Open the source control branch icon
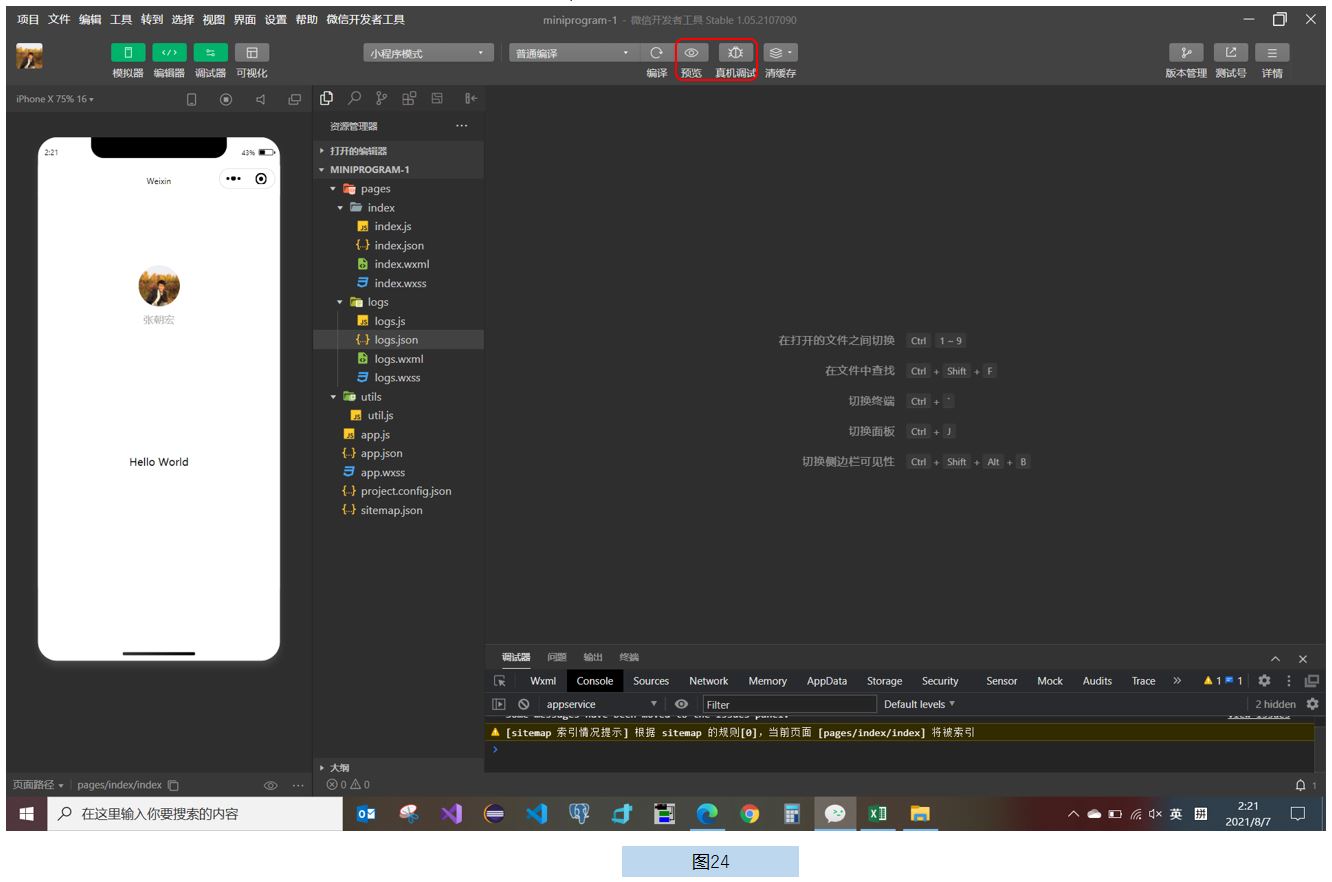The image size is (1332, 882). 381,98
